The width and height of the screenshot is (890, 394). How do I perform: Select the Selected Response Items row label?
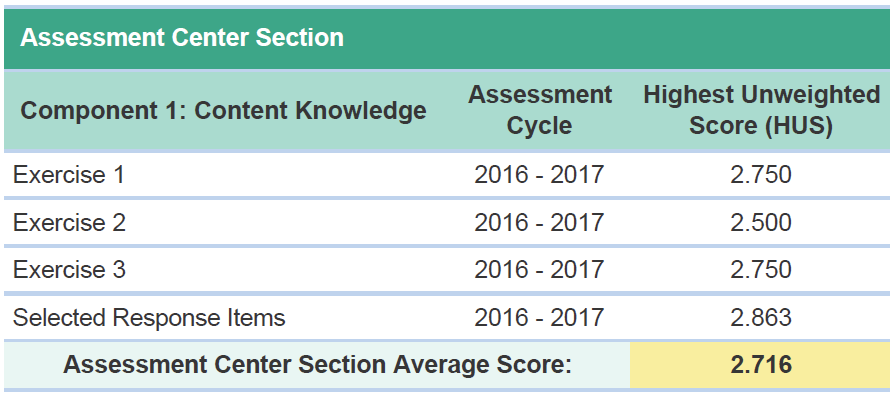tap(149, 317)
